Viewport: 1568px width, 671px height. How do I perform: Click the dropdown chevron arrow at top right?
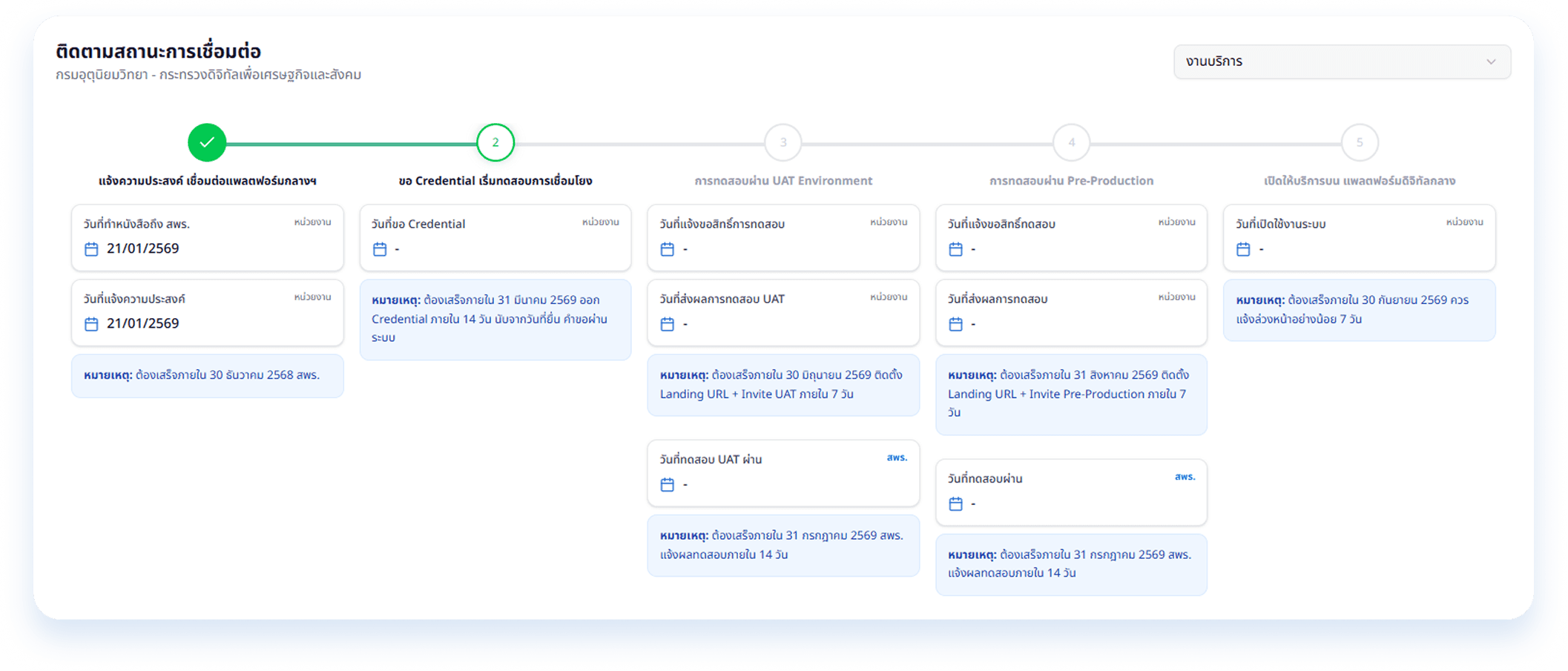(x=1491, y=62)
